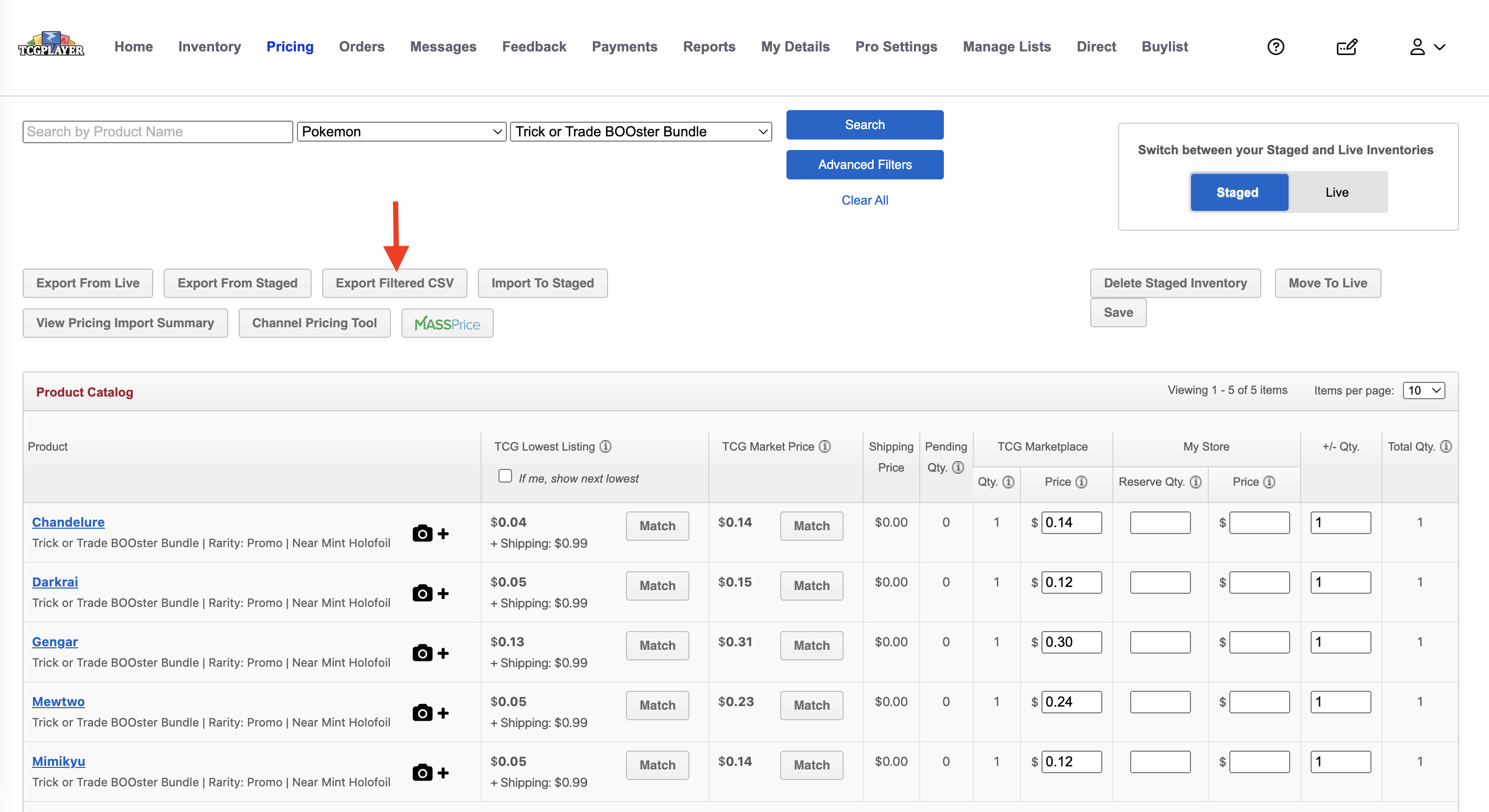The height and width of the screenshot is (812, 1489).
Task: Open Advanced Filters
Action: click(x=865, y=165)
